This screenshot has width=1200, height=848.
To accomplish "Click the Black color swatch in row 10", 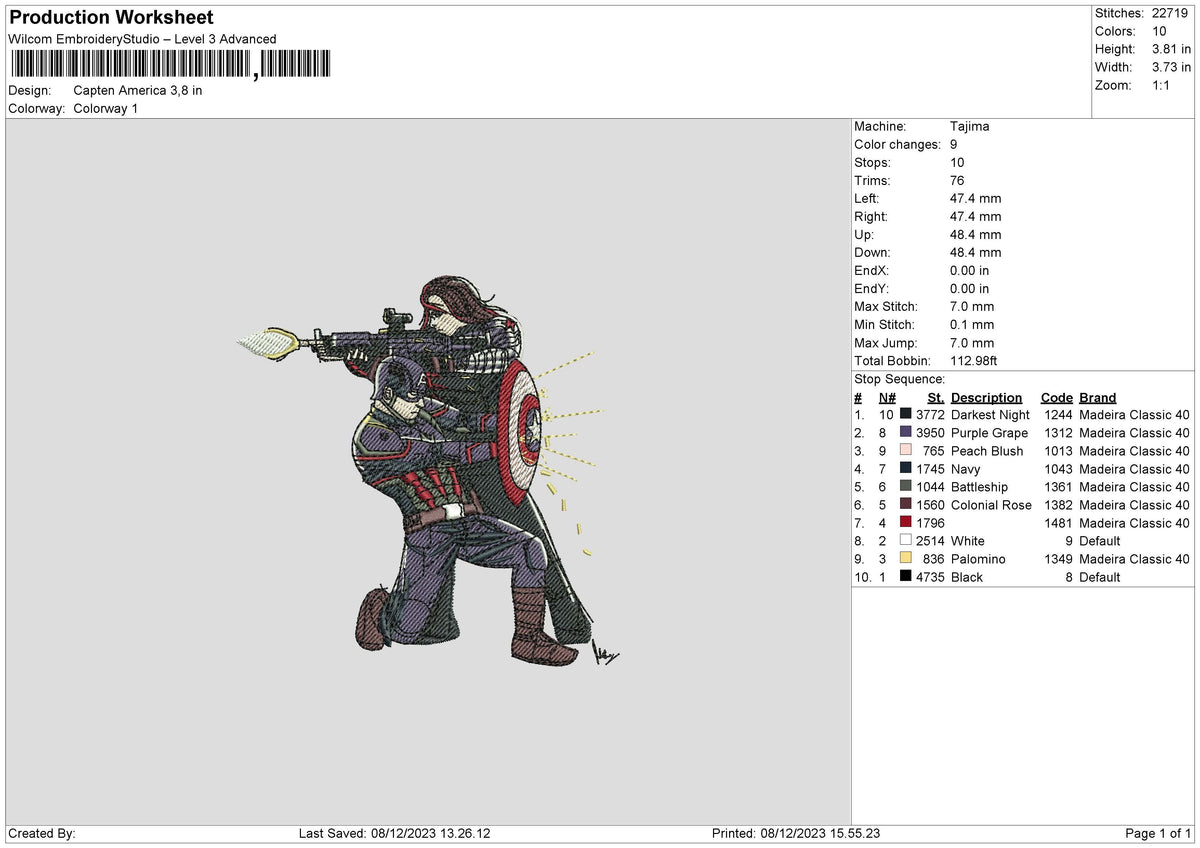I will 906,576.
